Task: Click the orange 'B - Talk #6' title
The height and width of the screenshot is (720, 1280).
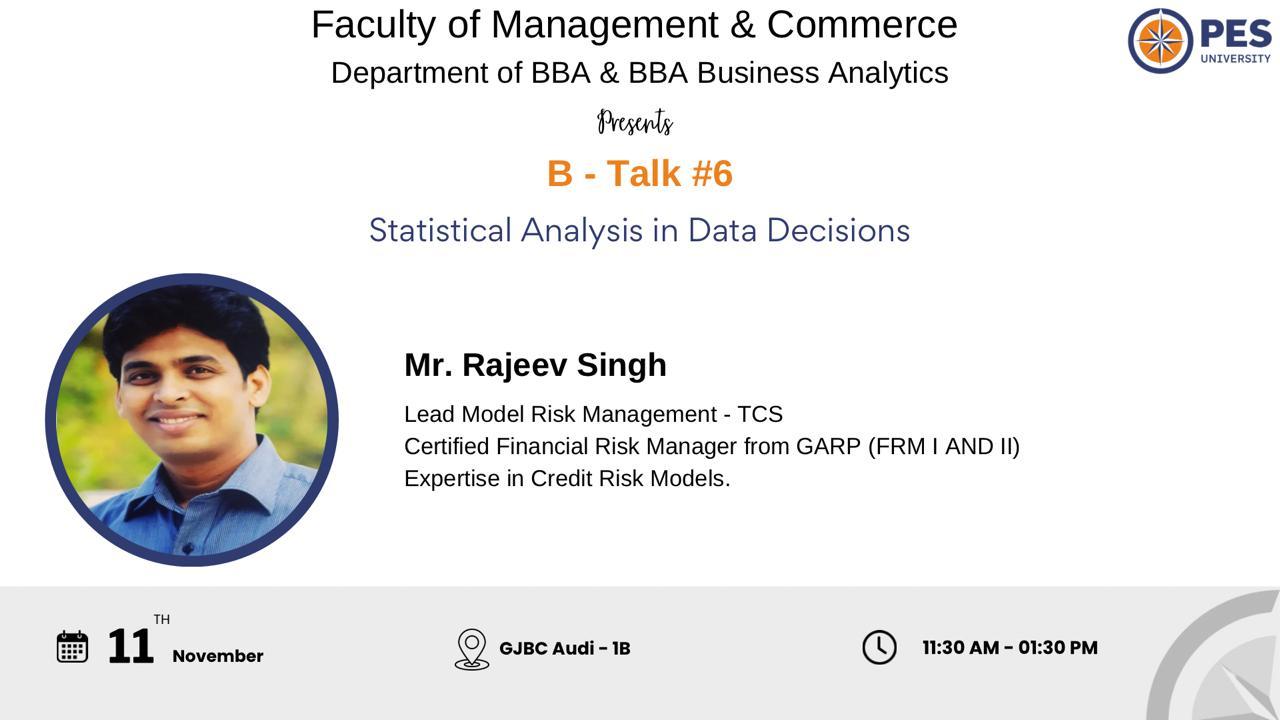Action: tap(640, 173)
